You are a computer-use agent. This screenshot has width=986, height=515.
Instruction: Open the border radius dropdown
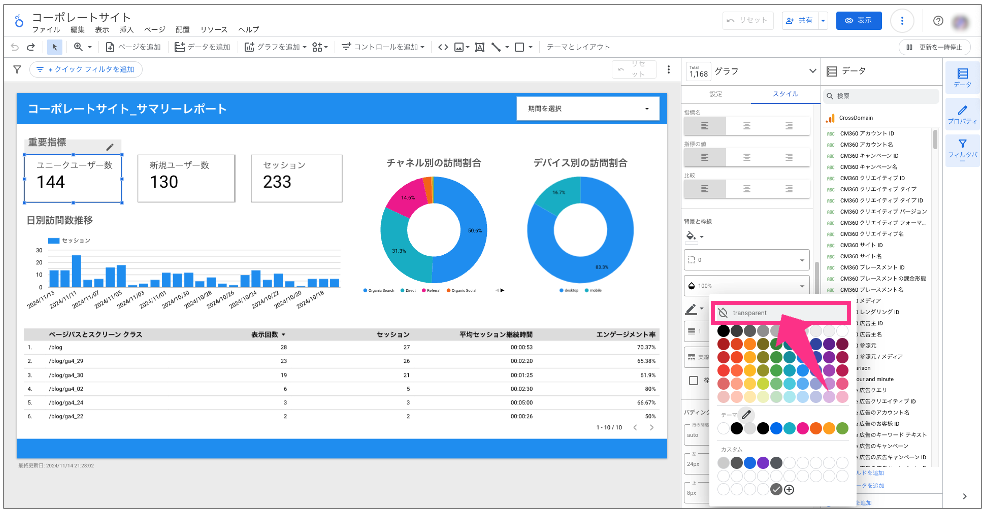746,259
